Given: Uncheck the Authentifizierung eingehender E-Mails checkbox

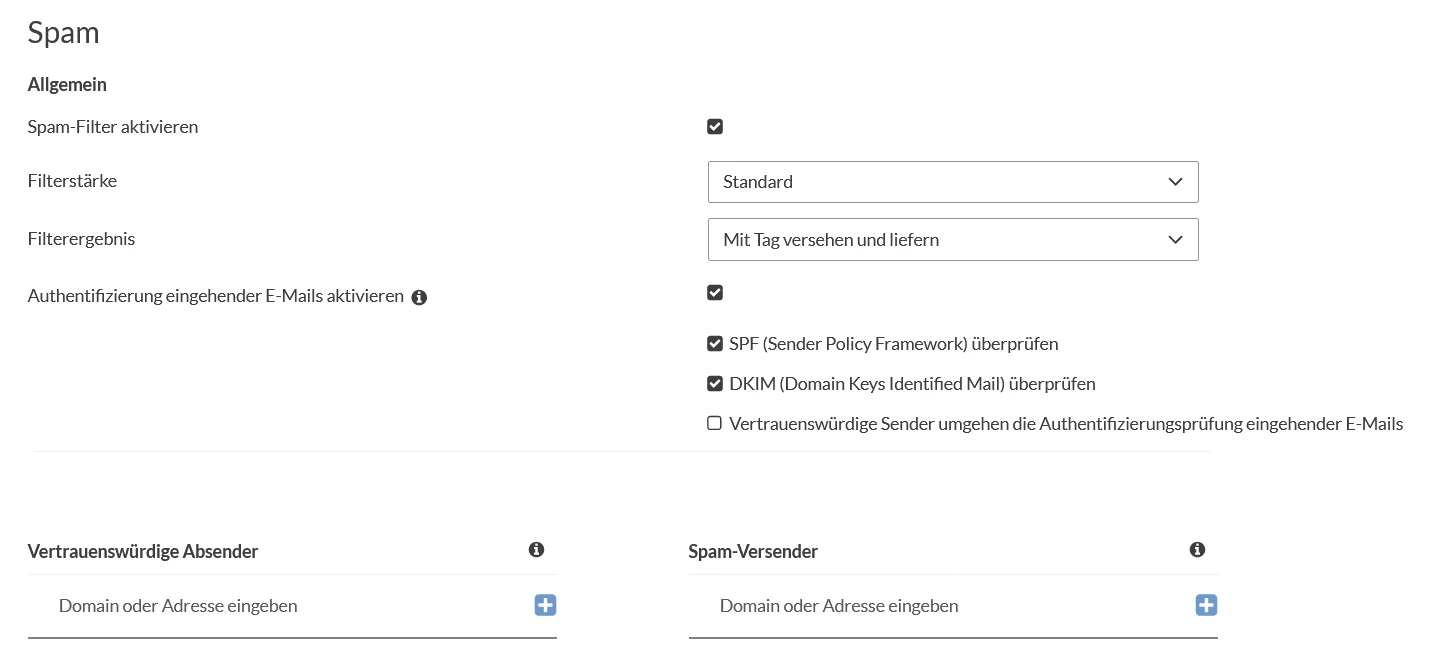Looking at the screenshot, I should 715,293.
